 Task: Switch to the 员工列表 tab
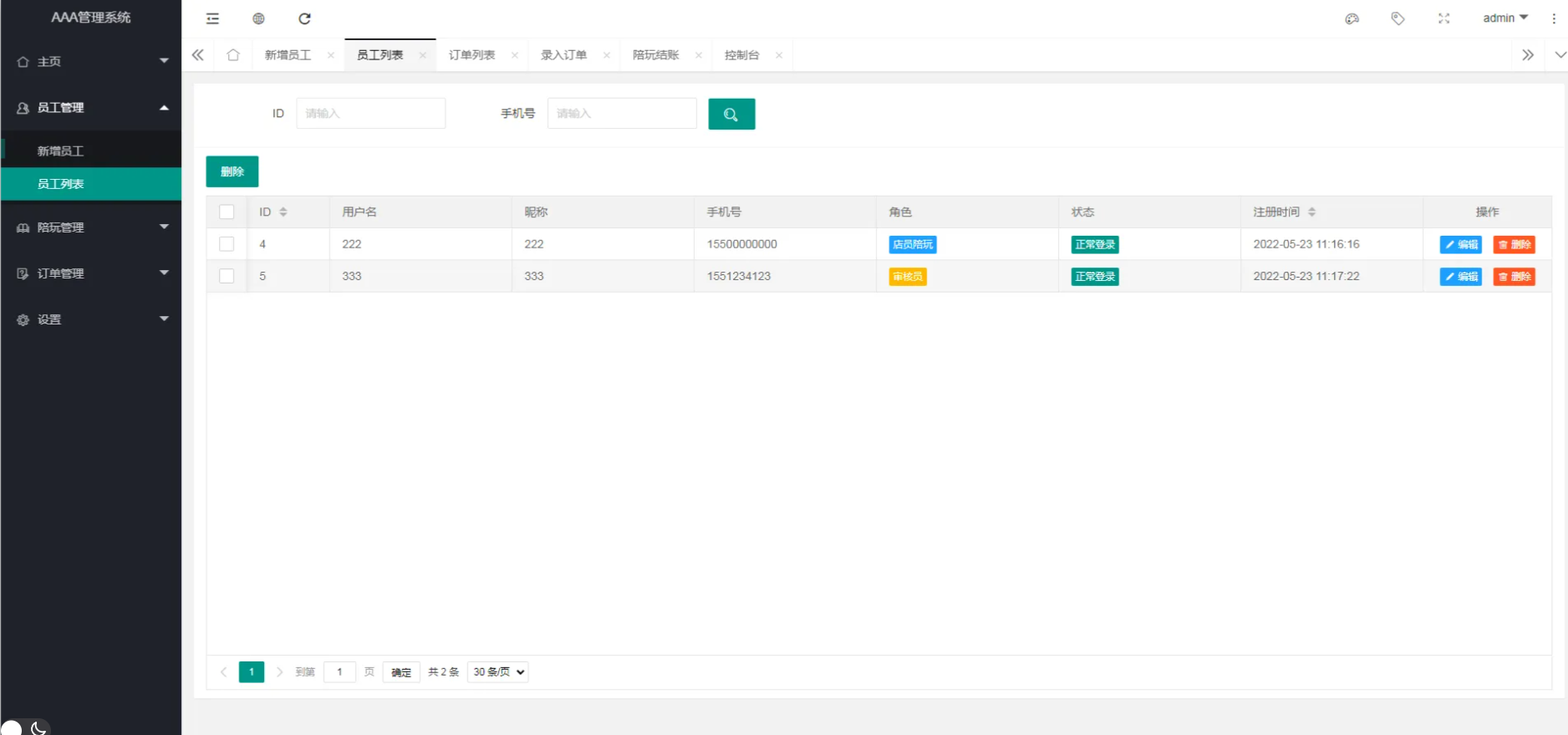tap(379, 55)
